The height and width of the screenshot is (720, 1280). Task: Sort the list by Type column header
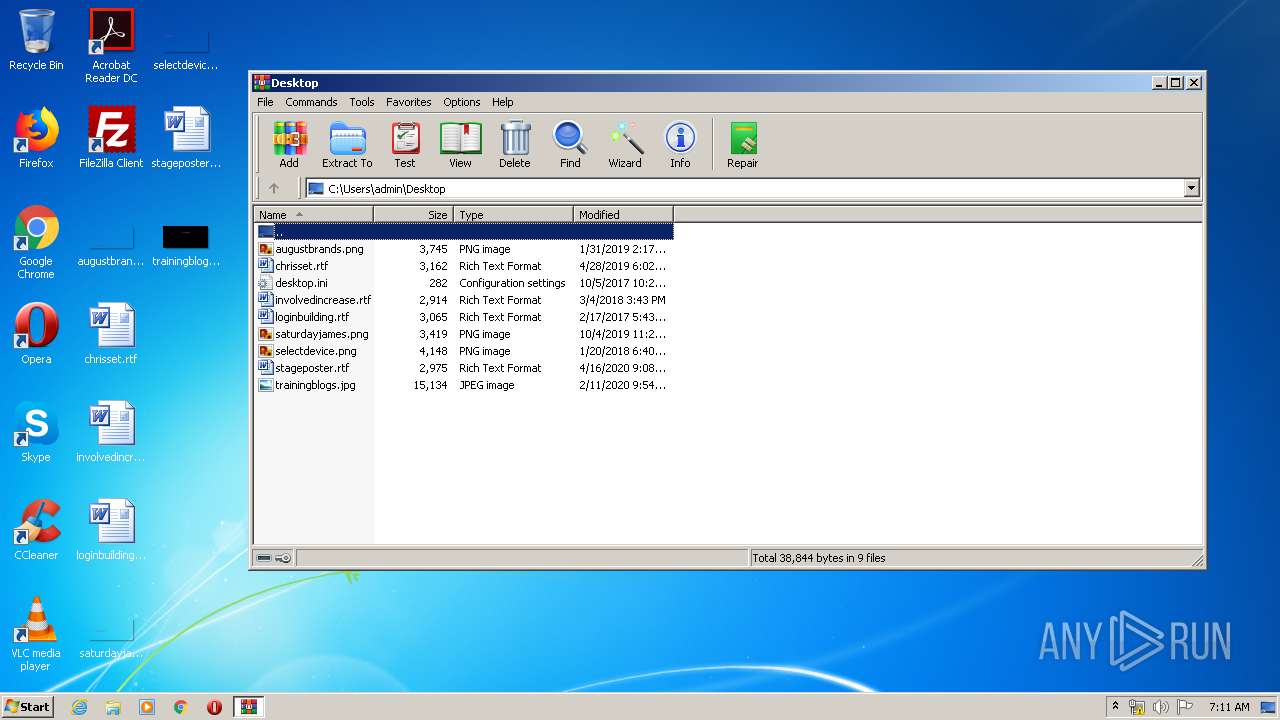tap(513, 214)
